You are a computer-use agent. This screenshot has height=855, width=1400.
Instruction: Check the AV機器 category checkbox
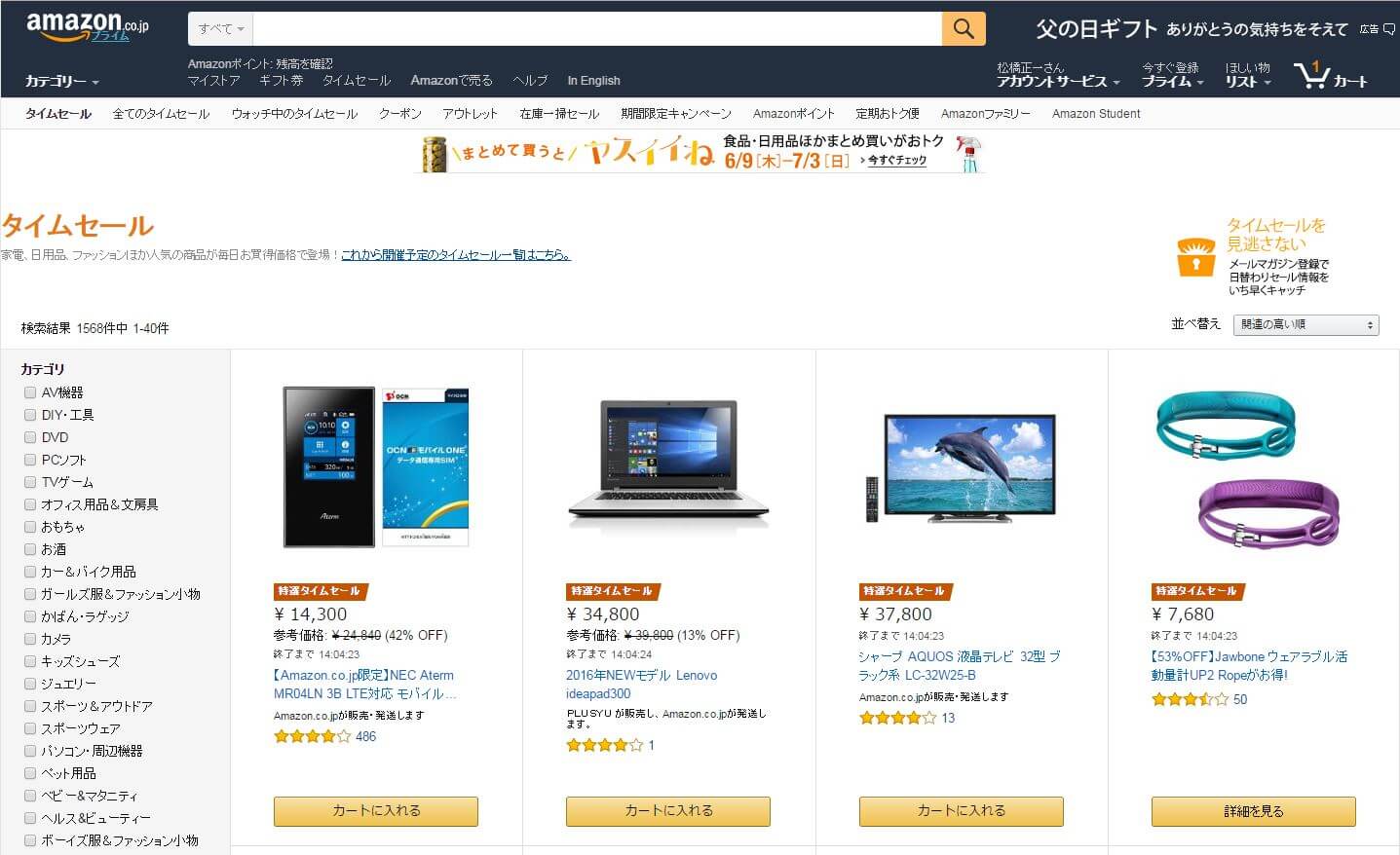point(30,392)
